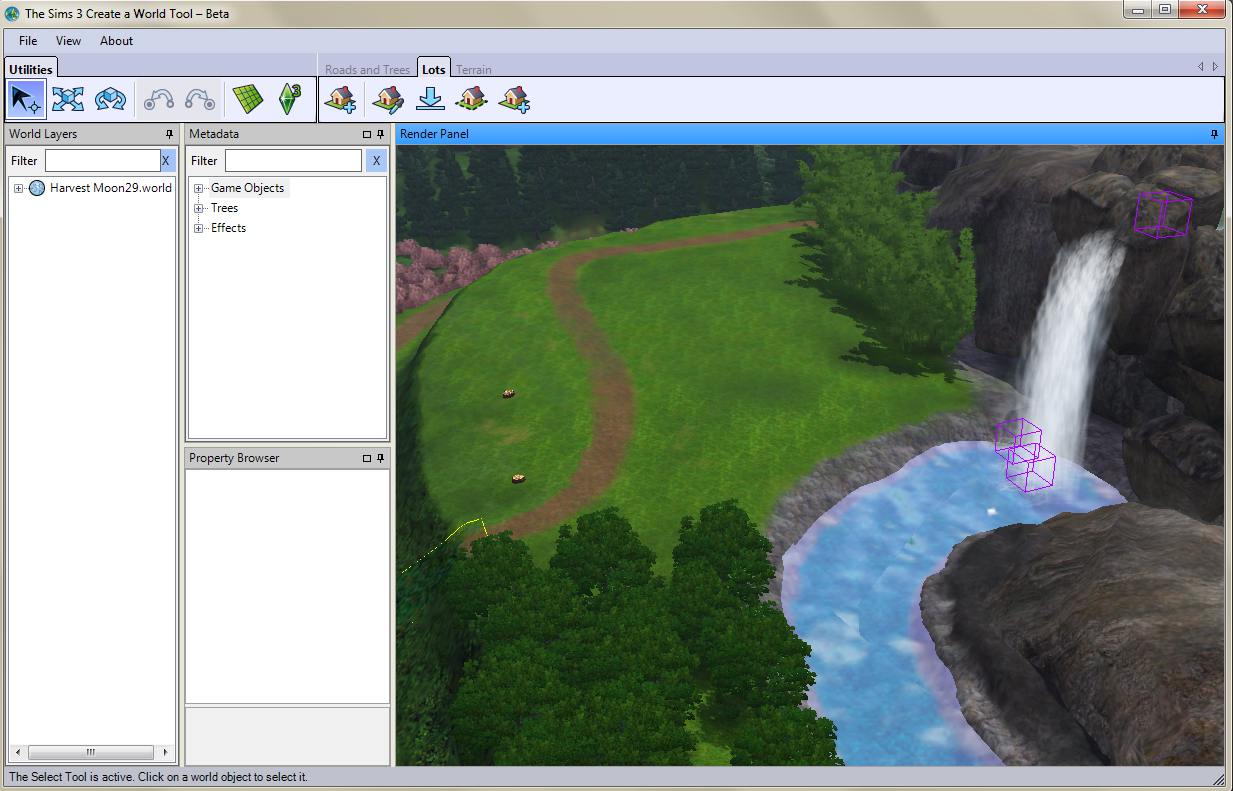Viewport: 1233px width, 791px height.
Task: Open the About menu
Action: coord(116,41)
